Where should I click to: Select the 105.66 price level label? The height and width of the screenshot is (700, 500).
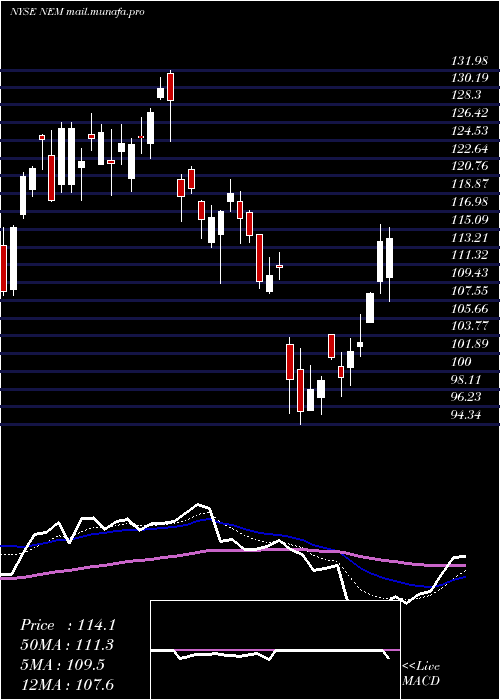coord(469,308)
